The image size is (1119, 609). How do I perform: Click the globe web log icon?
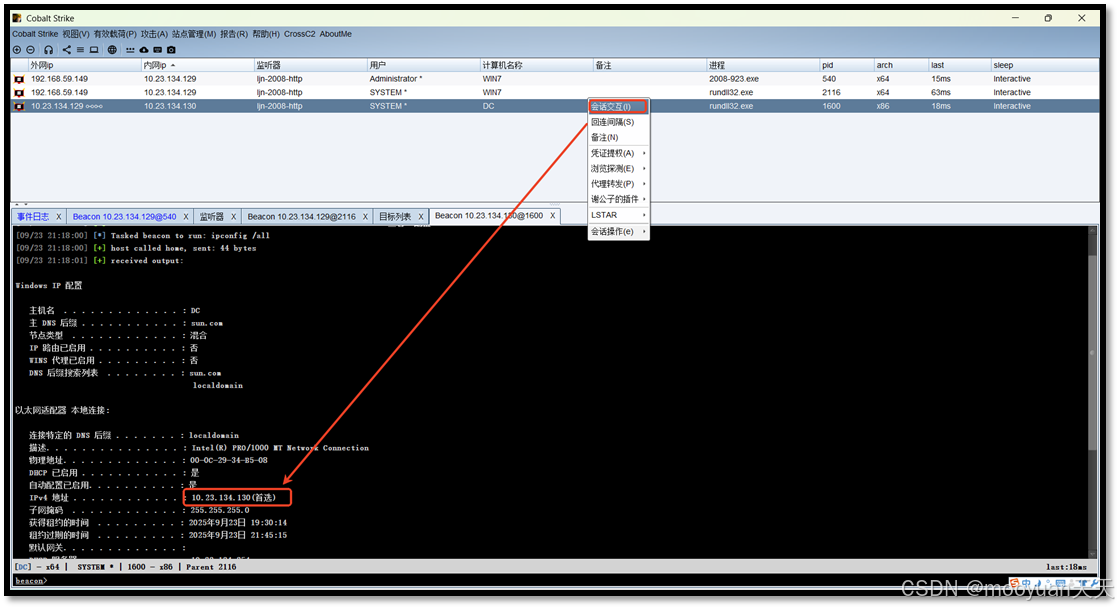[112, 50]
